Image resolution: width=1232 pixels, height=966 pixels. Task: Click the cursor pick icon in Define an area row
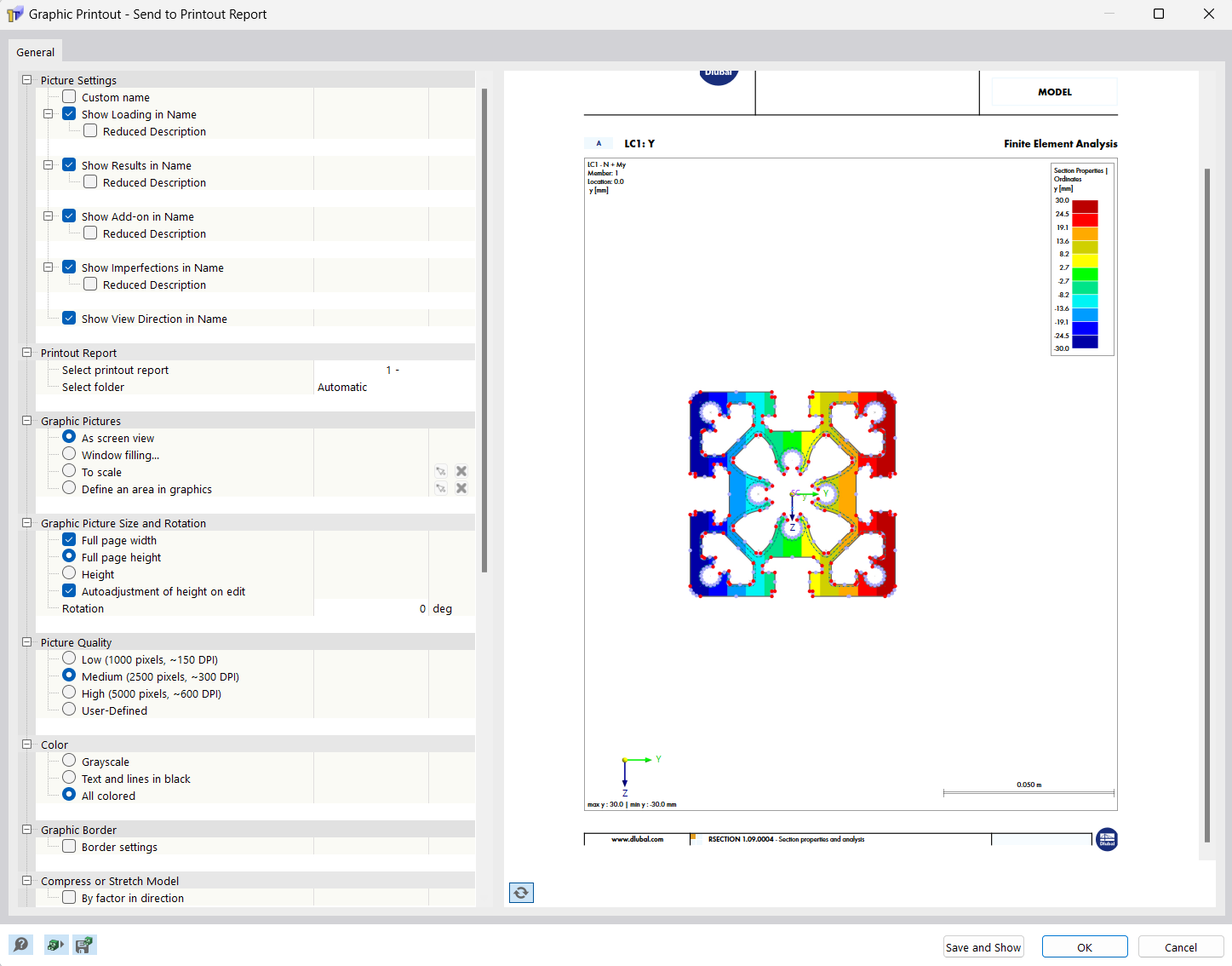441,488
